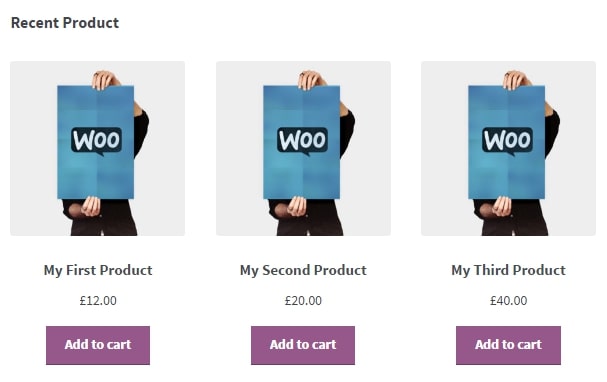Viewport: 607px width, 382px height.
Task: Open the My Third Product image thumbnail
Action: coord(508,148)
